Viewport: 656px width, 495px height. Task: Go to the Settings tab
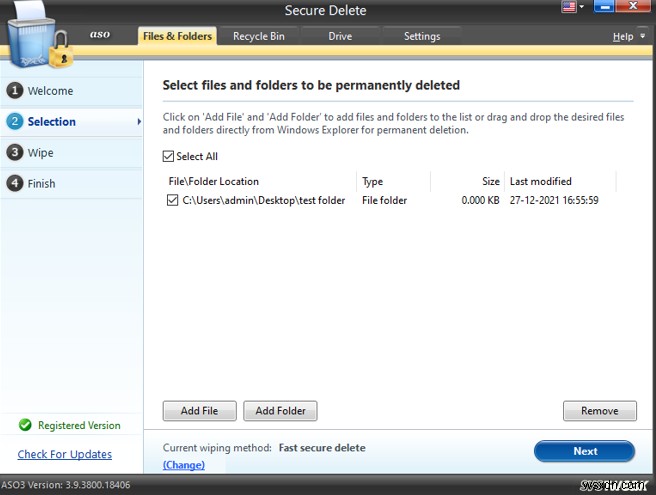[x=422, y=36]
